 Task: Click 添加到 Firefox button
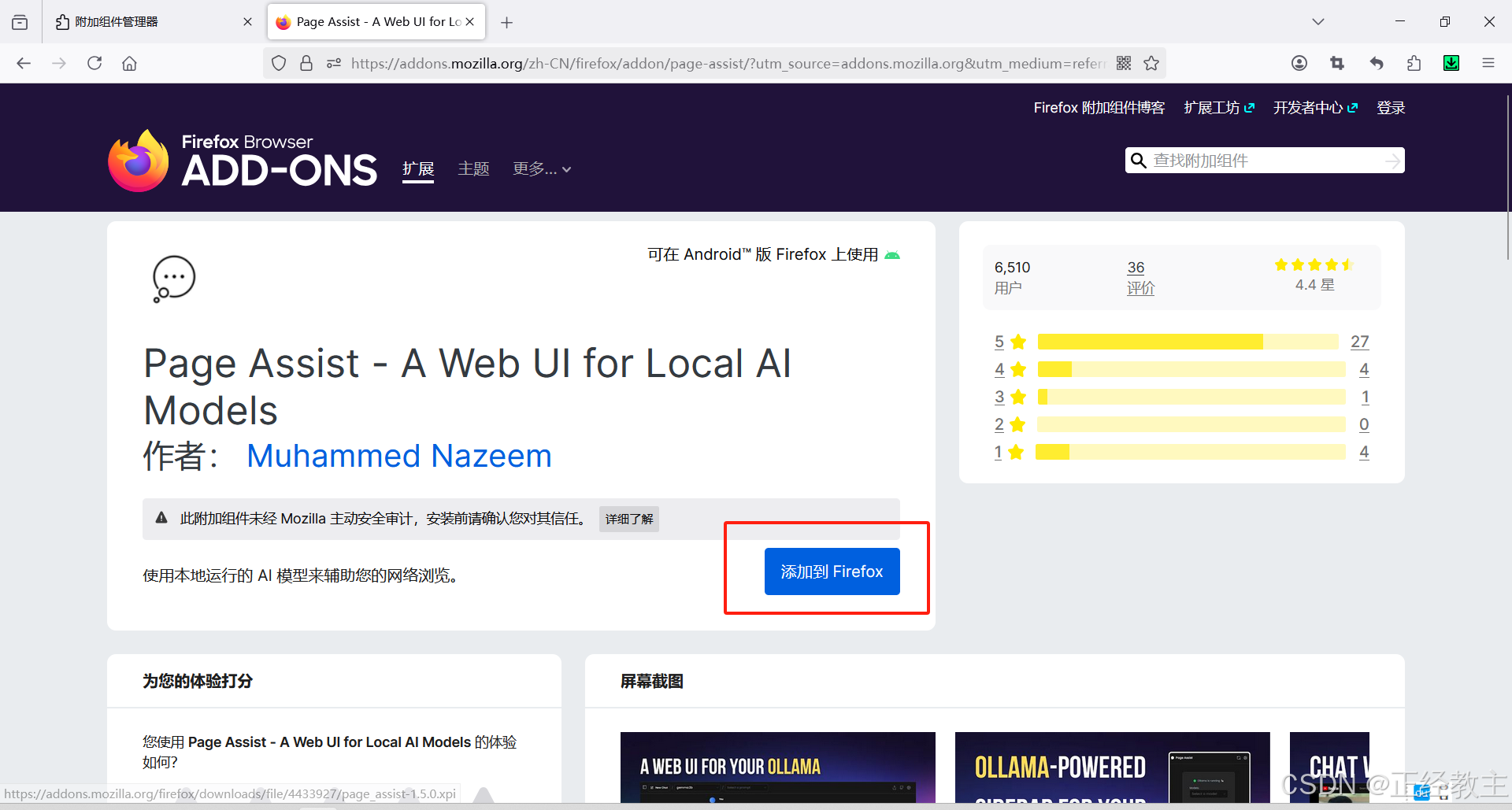(832, 571)
